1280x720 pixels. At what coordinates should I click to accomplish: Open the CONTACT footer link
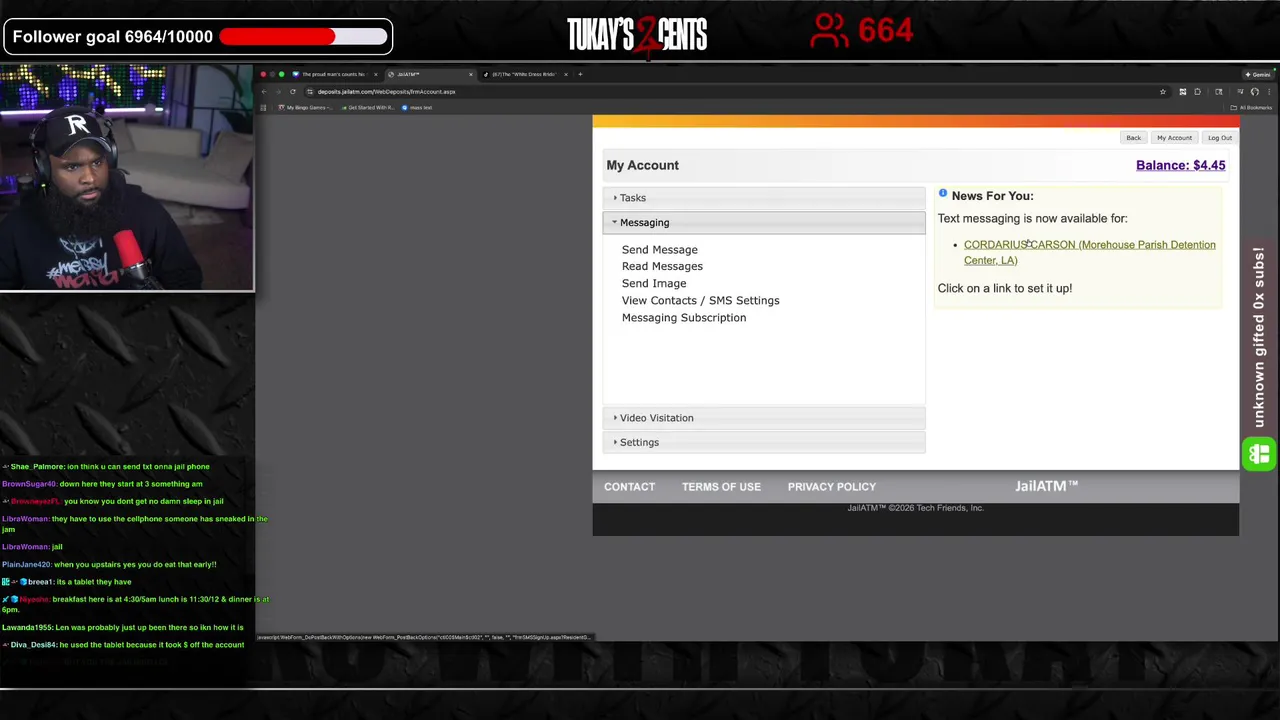click(629, 487)
